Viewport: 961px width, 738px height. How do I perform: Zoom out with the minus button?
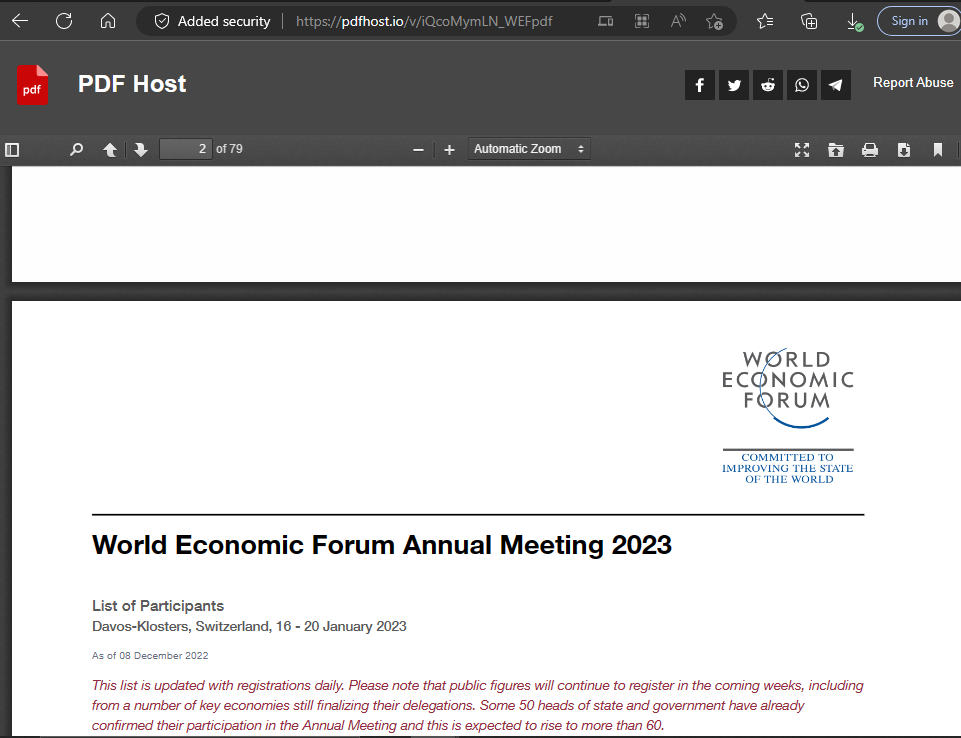(419, 150)
